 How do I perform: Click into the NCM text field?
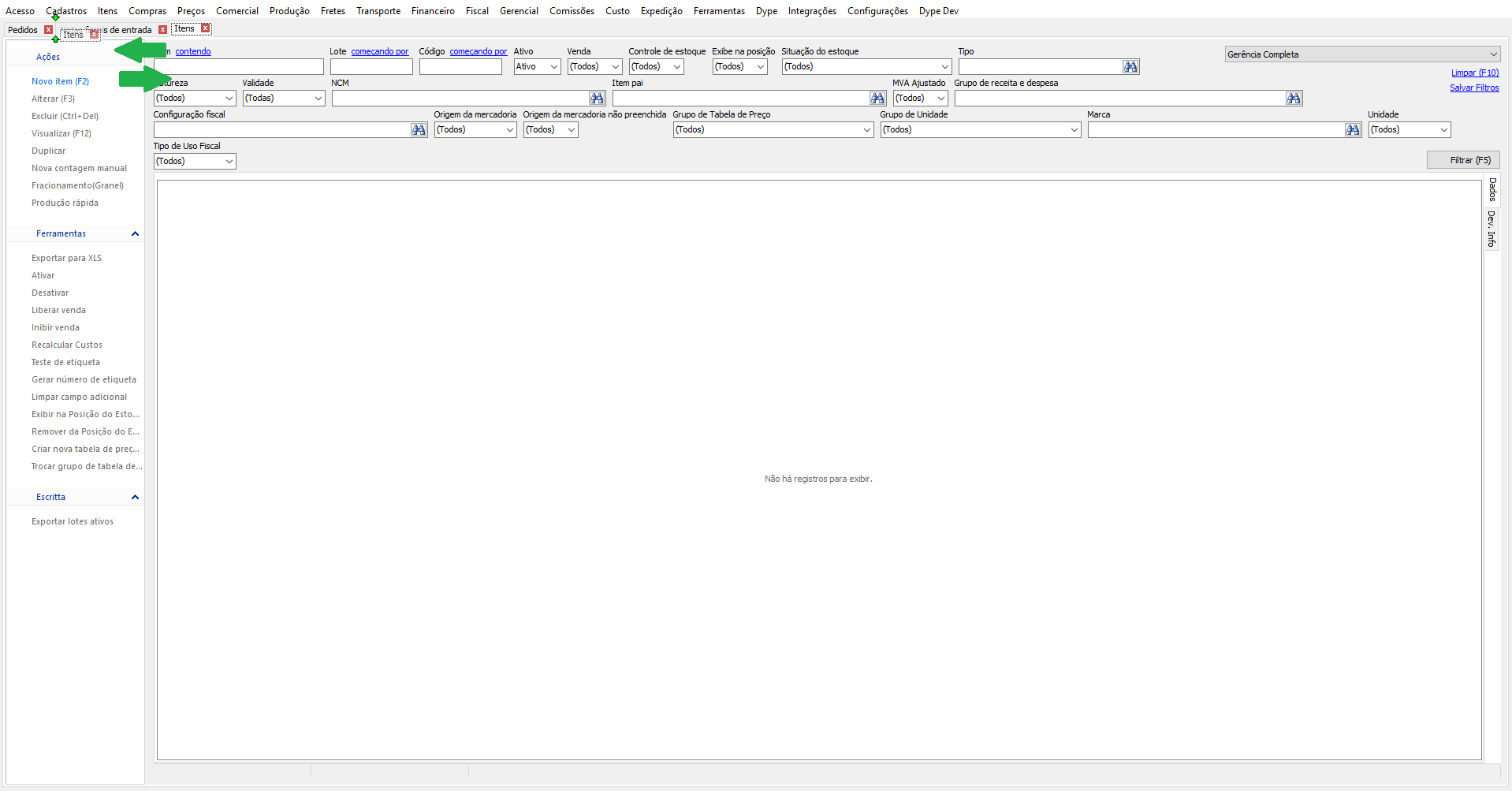click(x=460, y=99)
